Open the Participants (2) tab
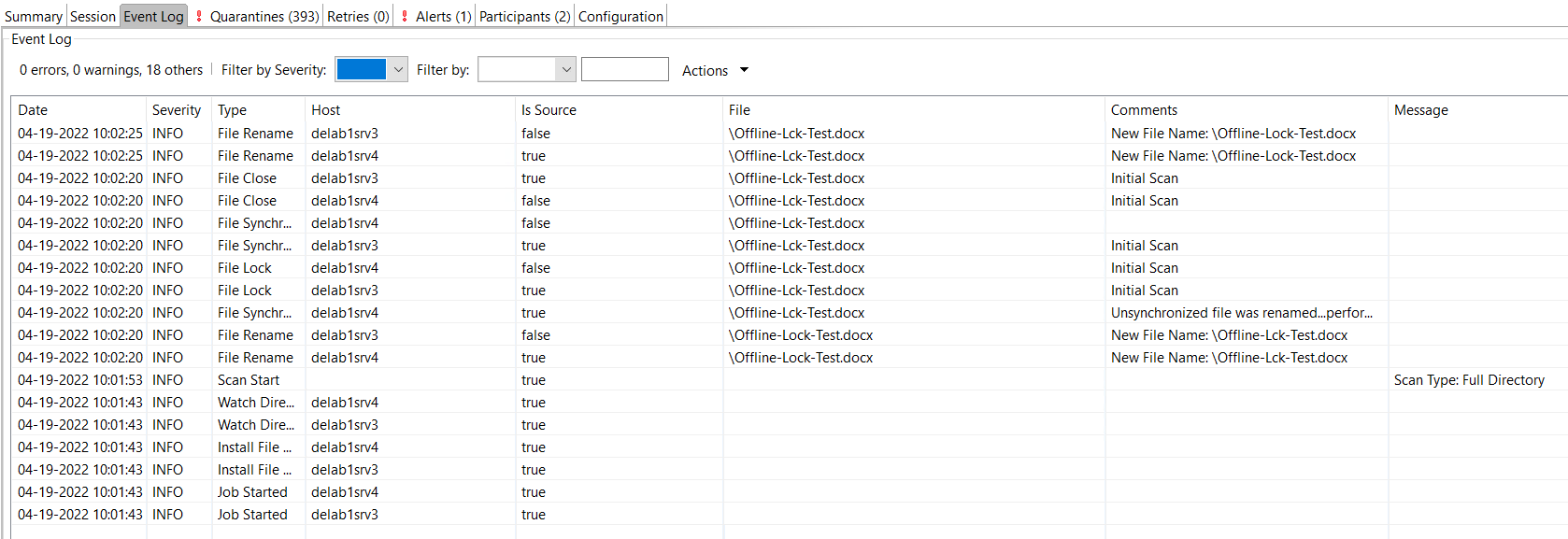The width and height of the screenshot is (1568, 539). click(524, 17)
